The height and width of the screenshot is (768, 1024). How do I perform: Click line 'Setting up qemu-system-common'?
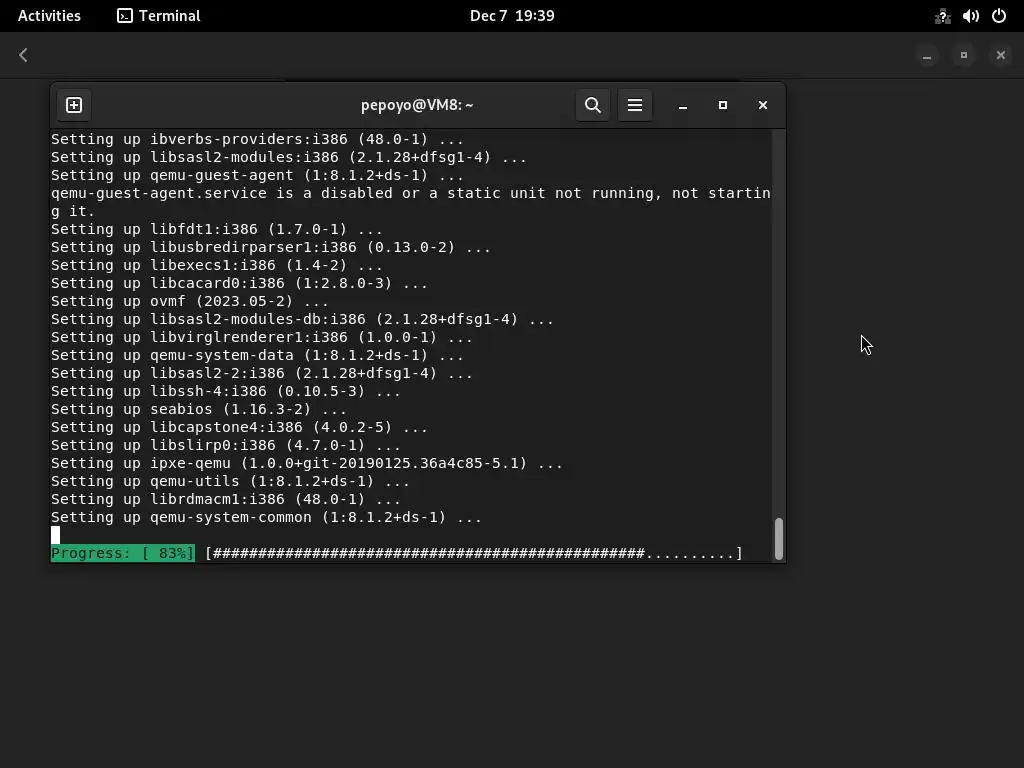tap(266, 517)
